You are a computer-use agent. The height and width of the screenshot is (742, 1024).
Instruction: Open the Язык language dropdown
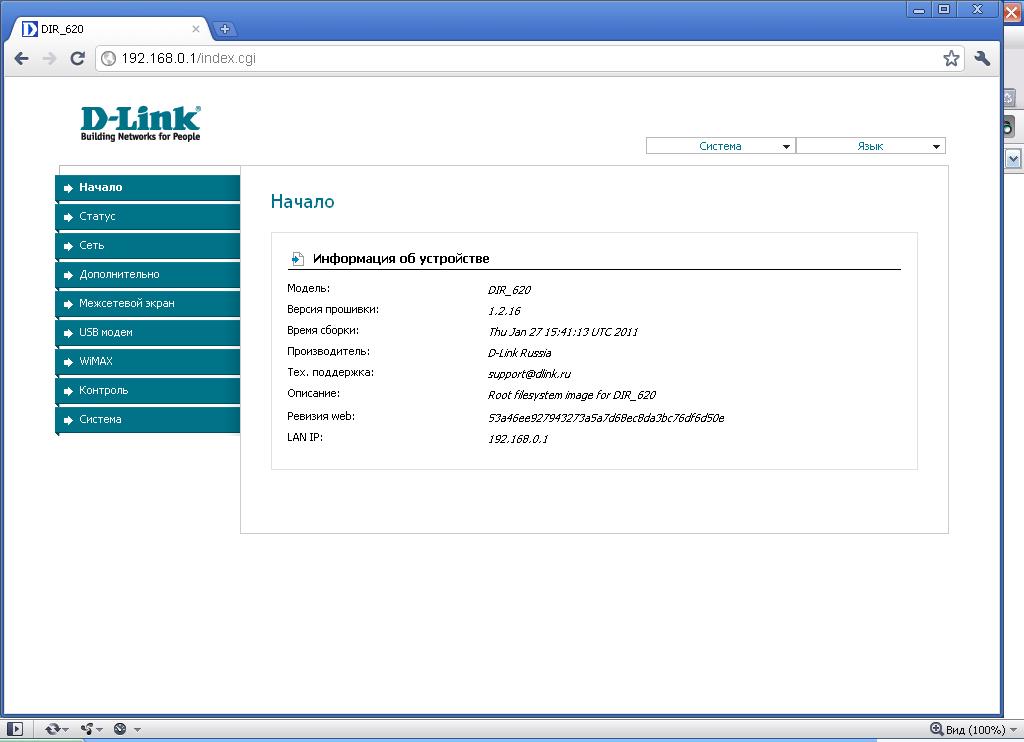(x=871, y=146)
